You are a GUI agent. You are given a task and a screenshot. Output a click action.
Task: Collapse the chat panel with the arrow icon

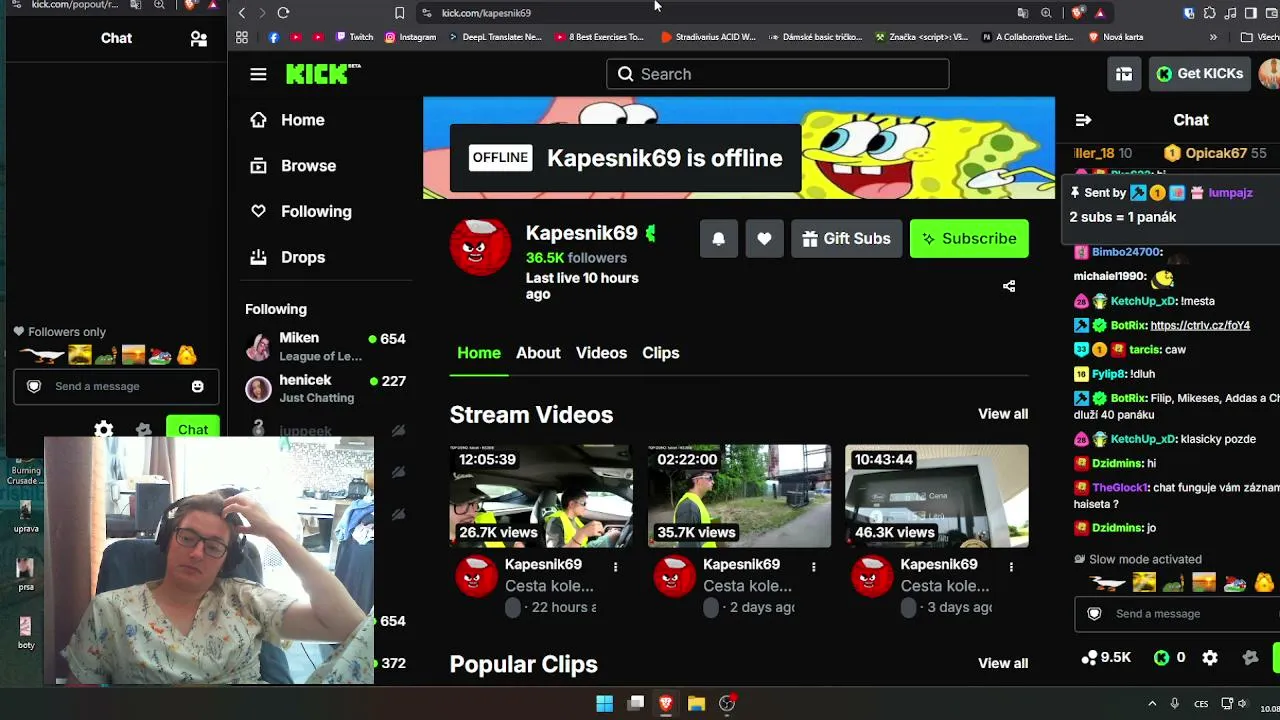[1083, 120]
